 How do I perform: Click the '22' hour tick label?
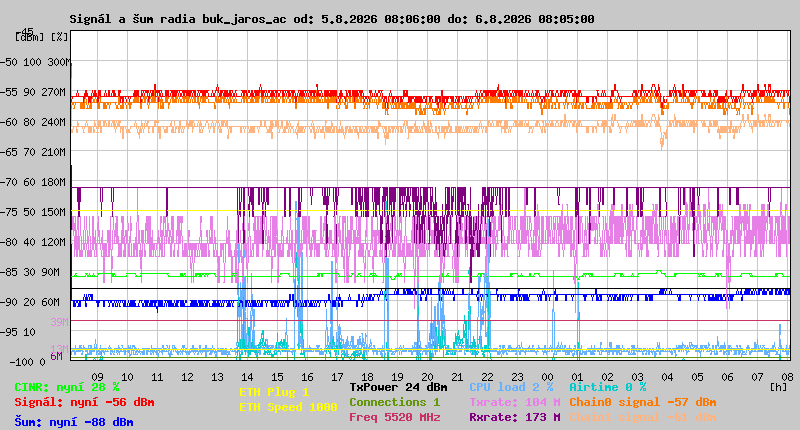click(x=487, y=377)
